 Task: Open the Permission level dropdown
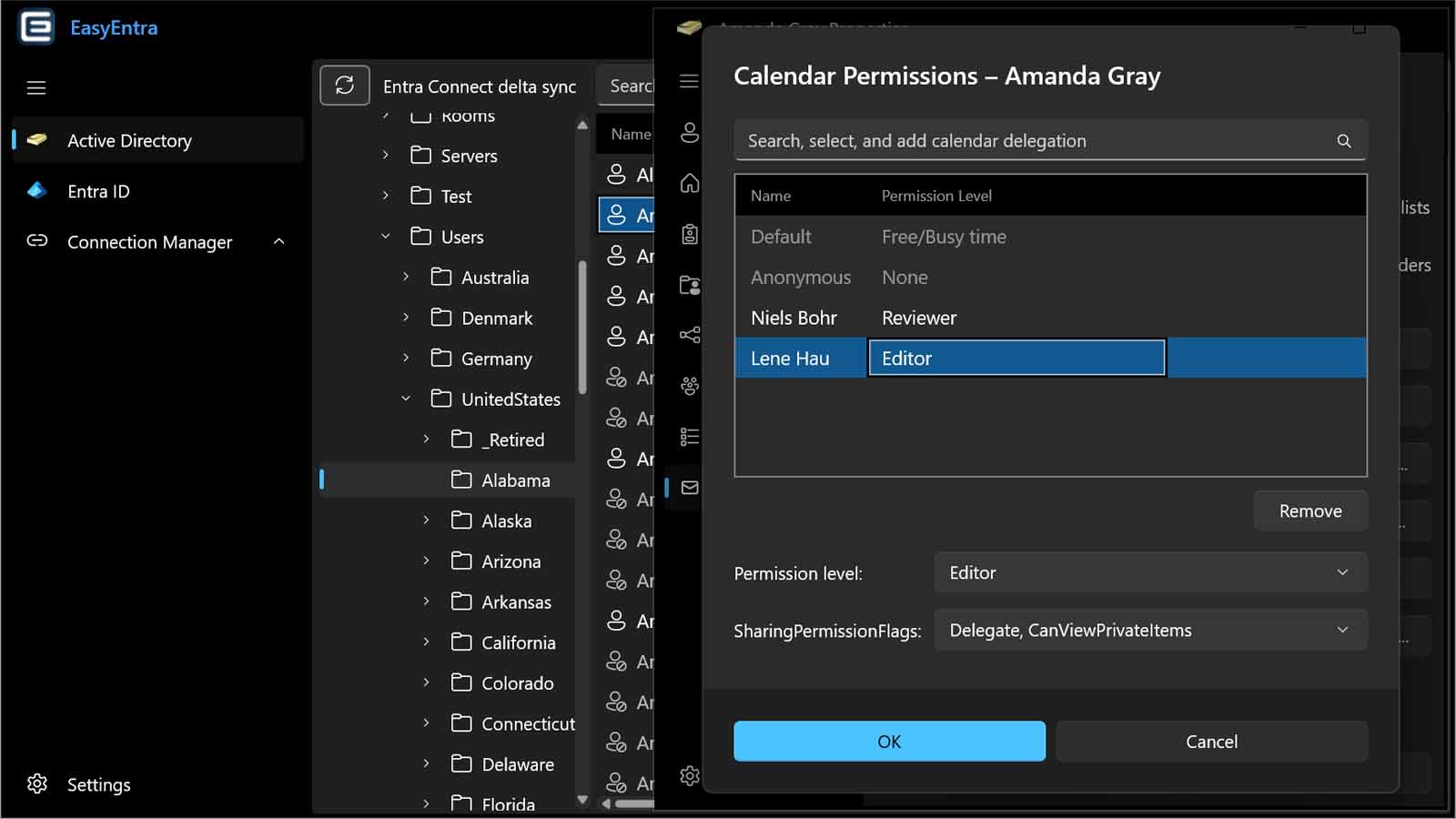(1150, 573)
